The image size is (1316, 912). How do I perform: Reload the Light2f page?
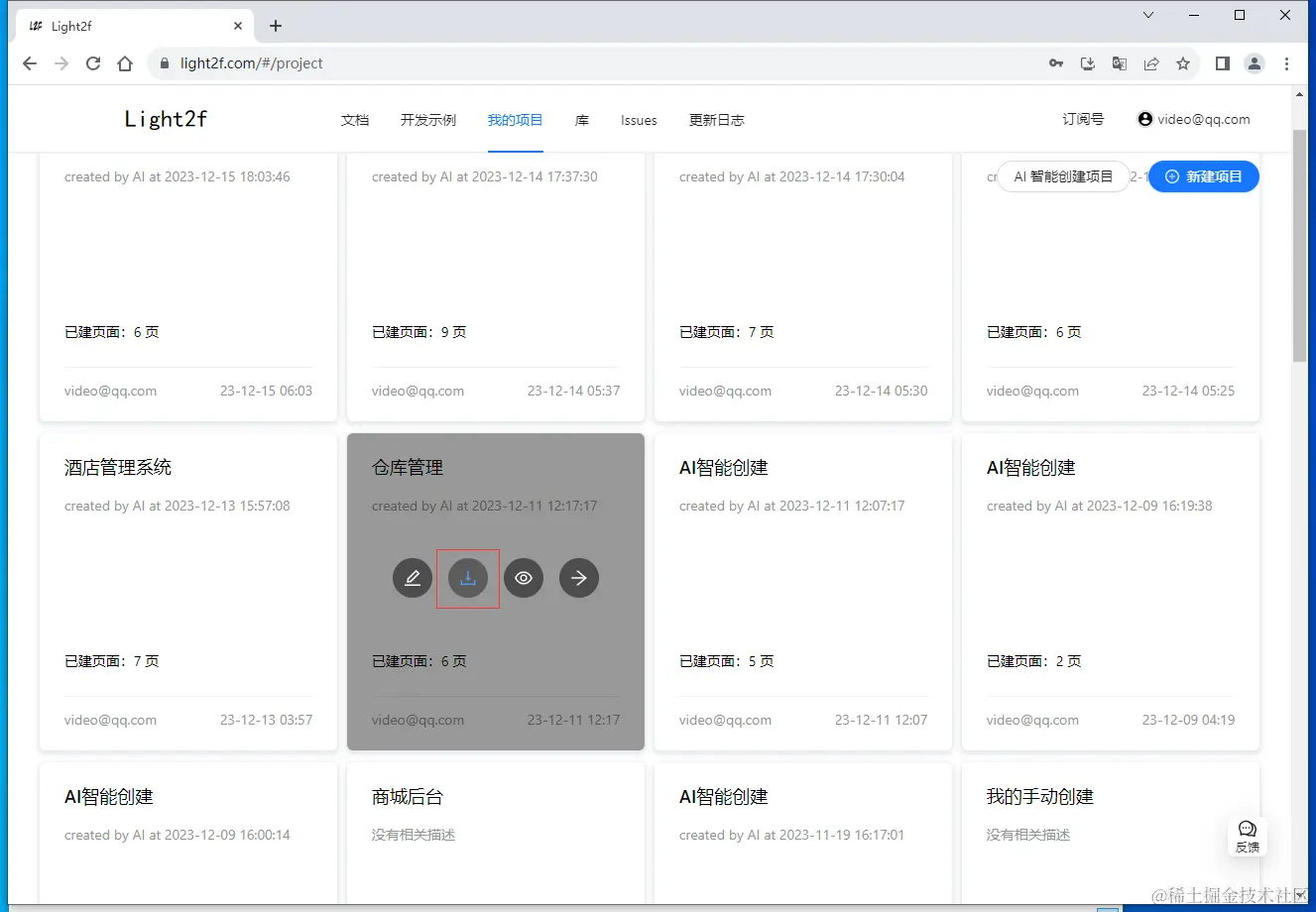(93, 63)
